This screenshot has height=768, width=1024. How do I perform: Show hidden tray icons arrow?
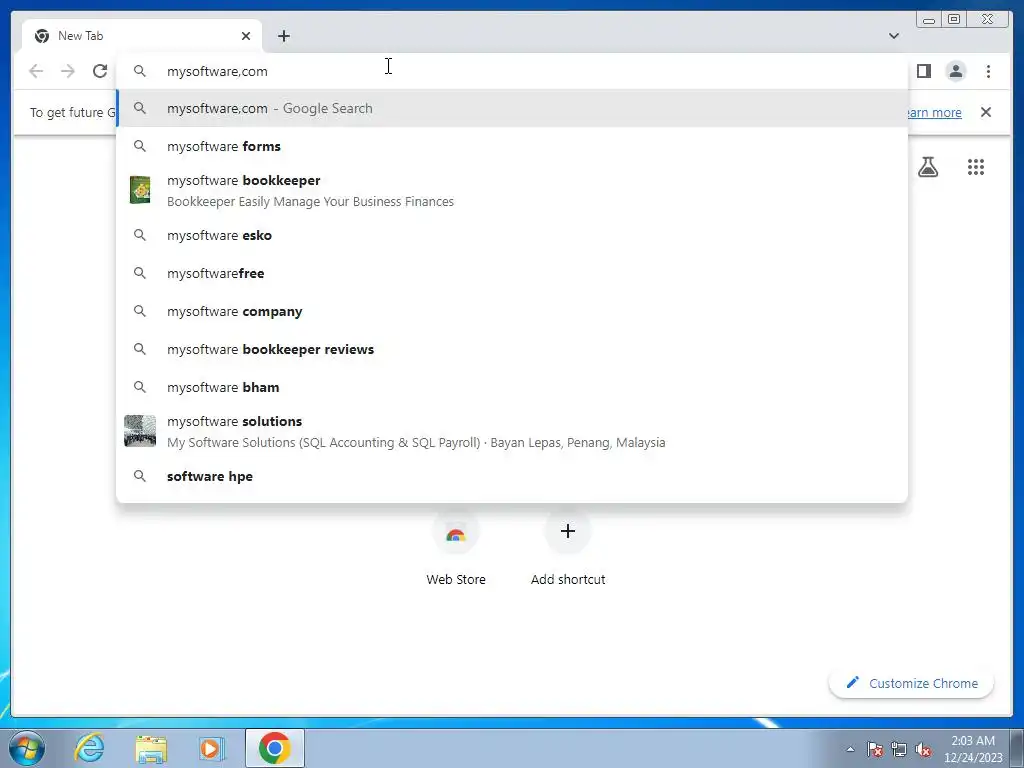pos(850,749)
